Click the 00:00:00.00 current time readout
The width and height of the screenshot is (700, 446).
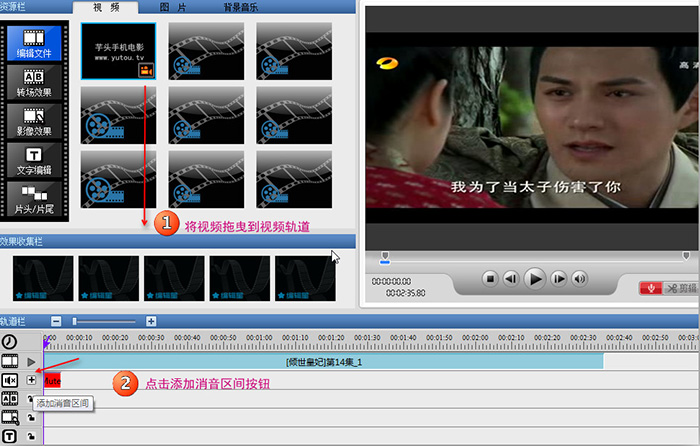[x=391, y=282]
